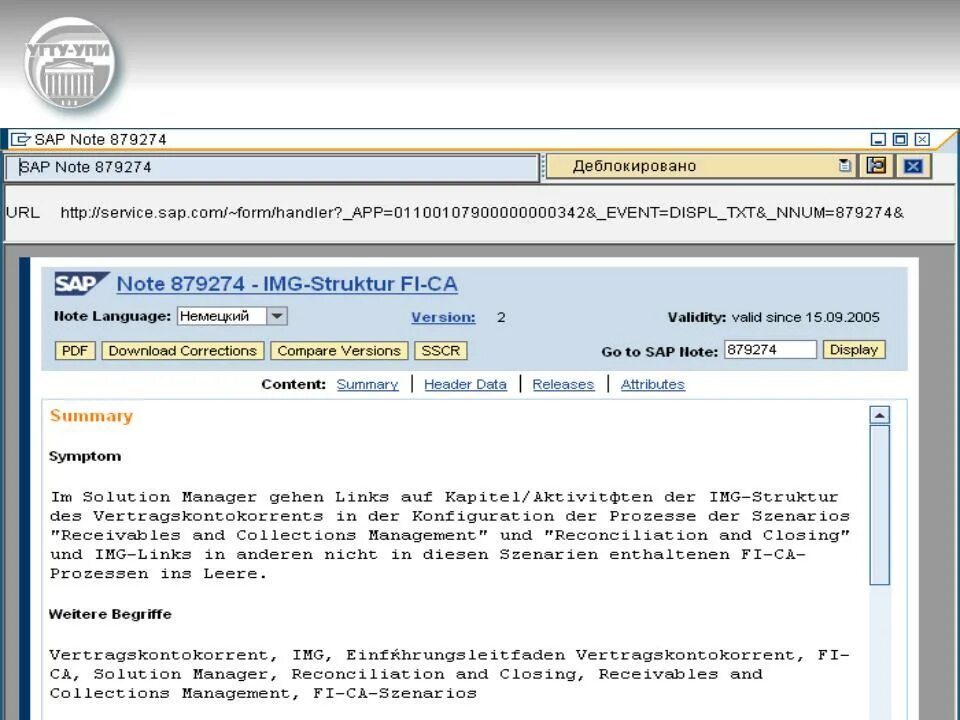
Task: Open the Note 879274 - IMG-Struktur FI-CA link
Action: coord(287,284)
